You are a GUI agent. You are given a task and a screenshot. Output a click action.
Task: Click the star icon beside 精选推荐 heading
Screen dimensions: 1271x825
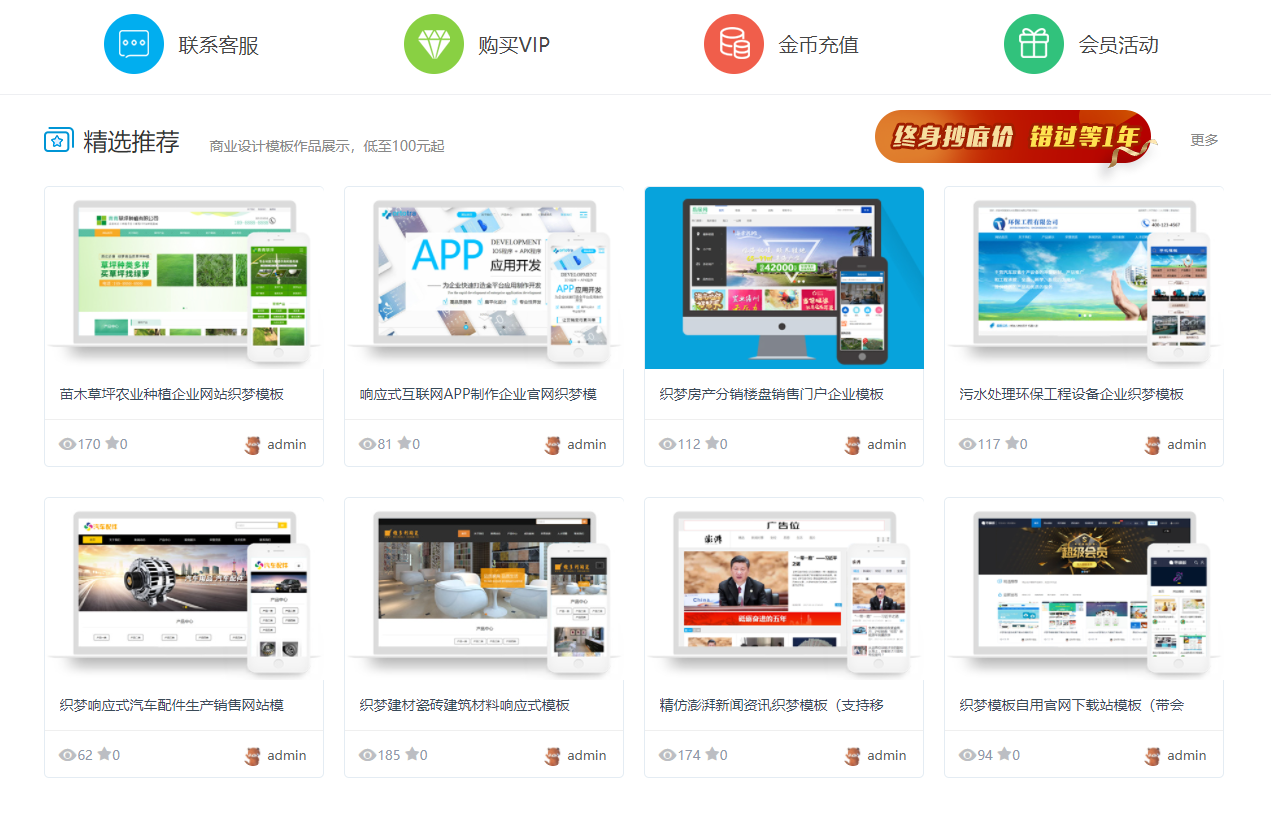point(58,141)
